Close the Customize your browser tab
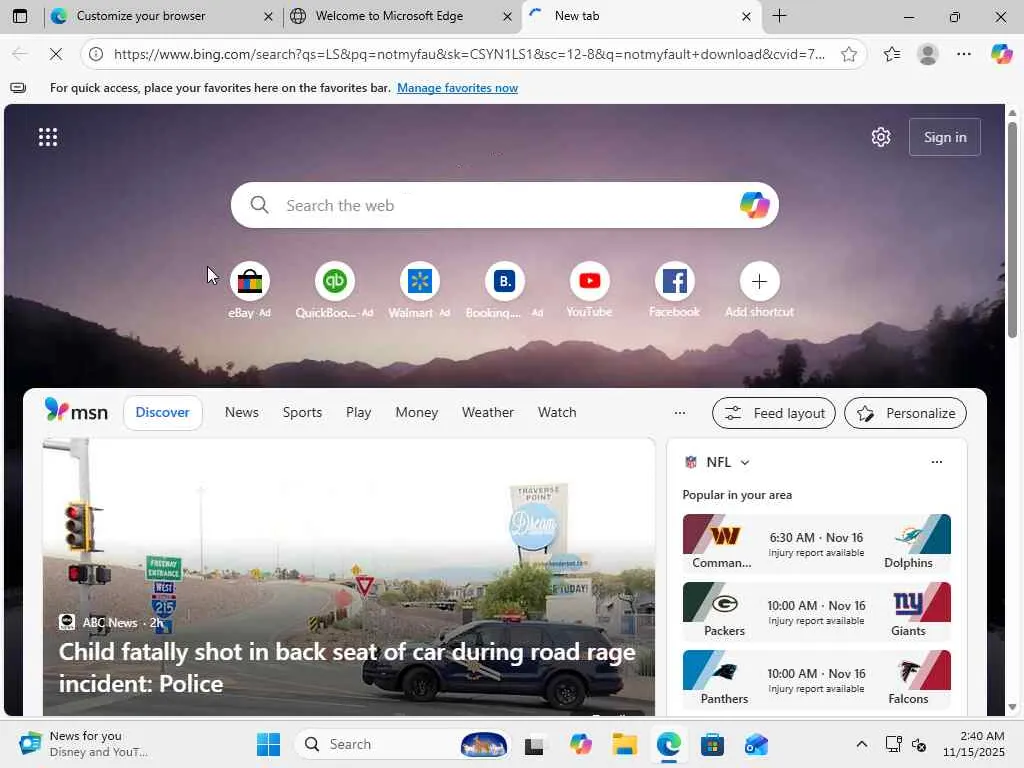 click(x=268, y=16)
